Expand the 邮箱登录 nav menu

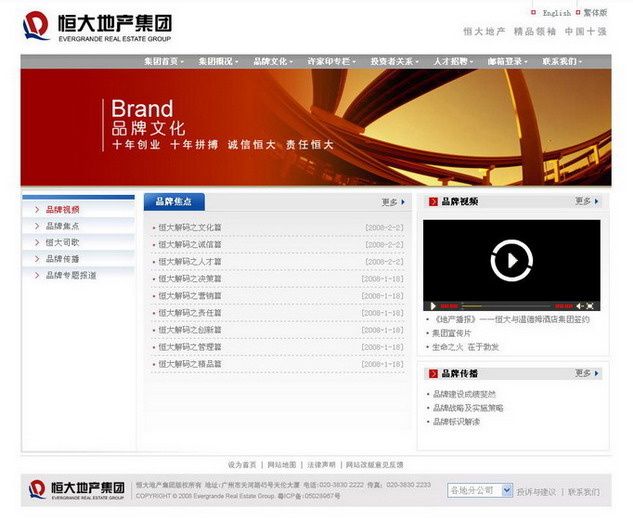pyautogui.click(x=507, y=62)
